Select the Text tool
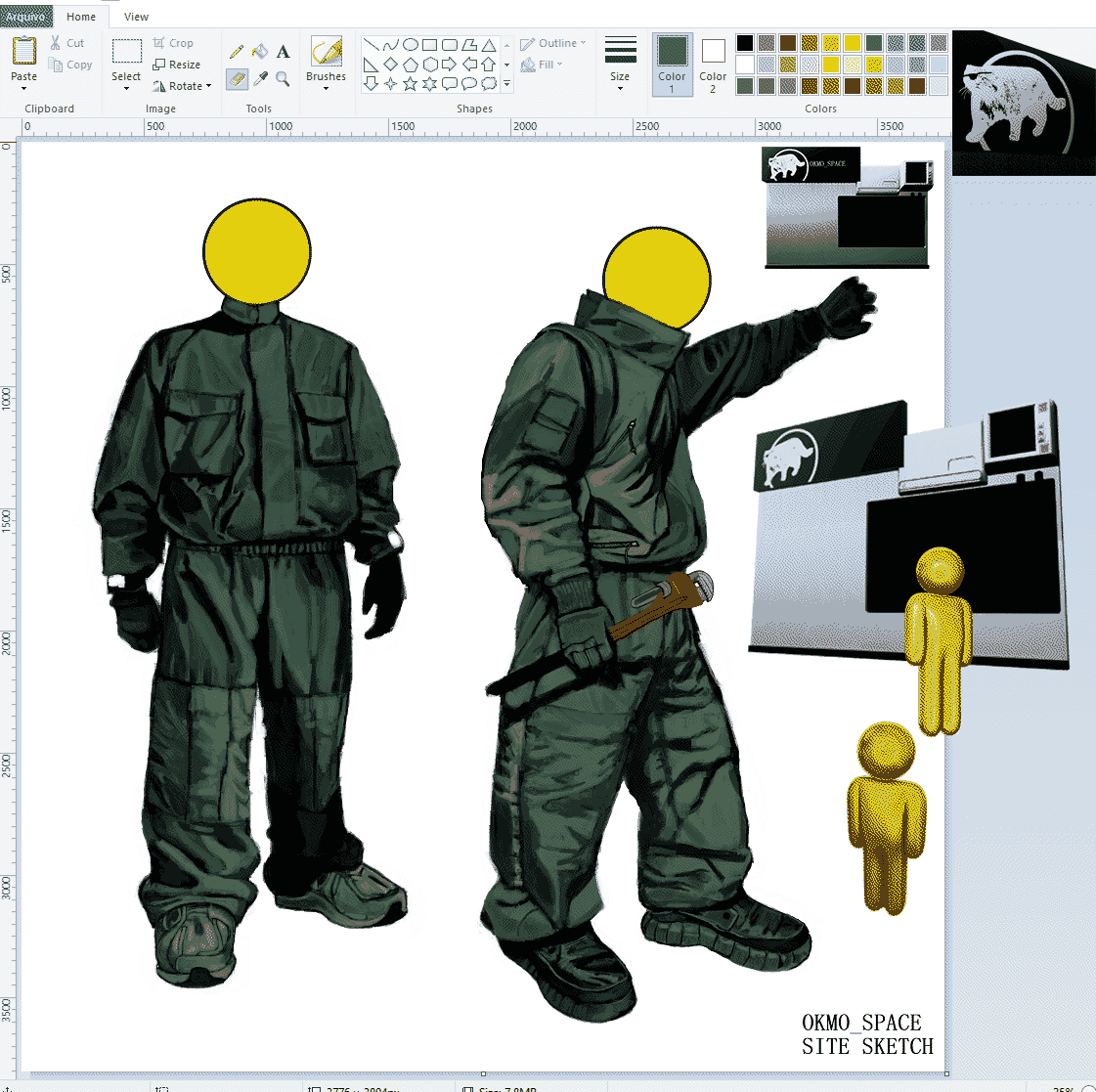The width and height of the screenshot is (1096, 1092). click(x=284, y=51)
